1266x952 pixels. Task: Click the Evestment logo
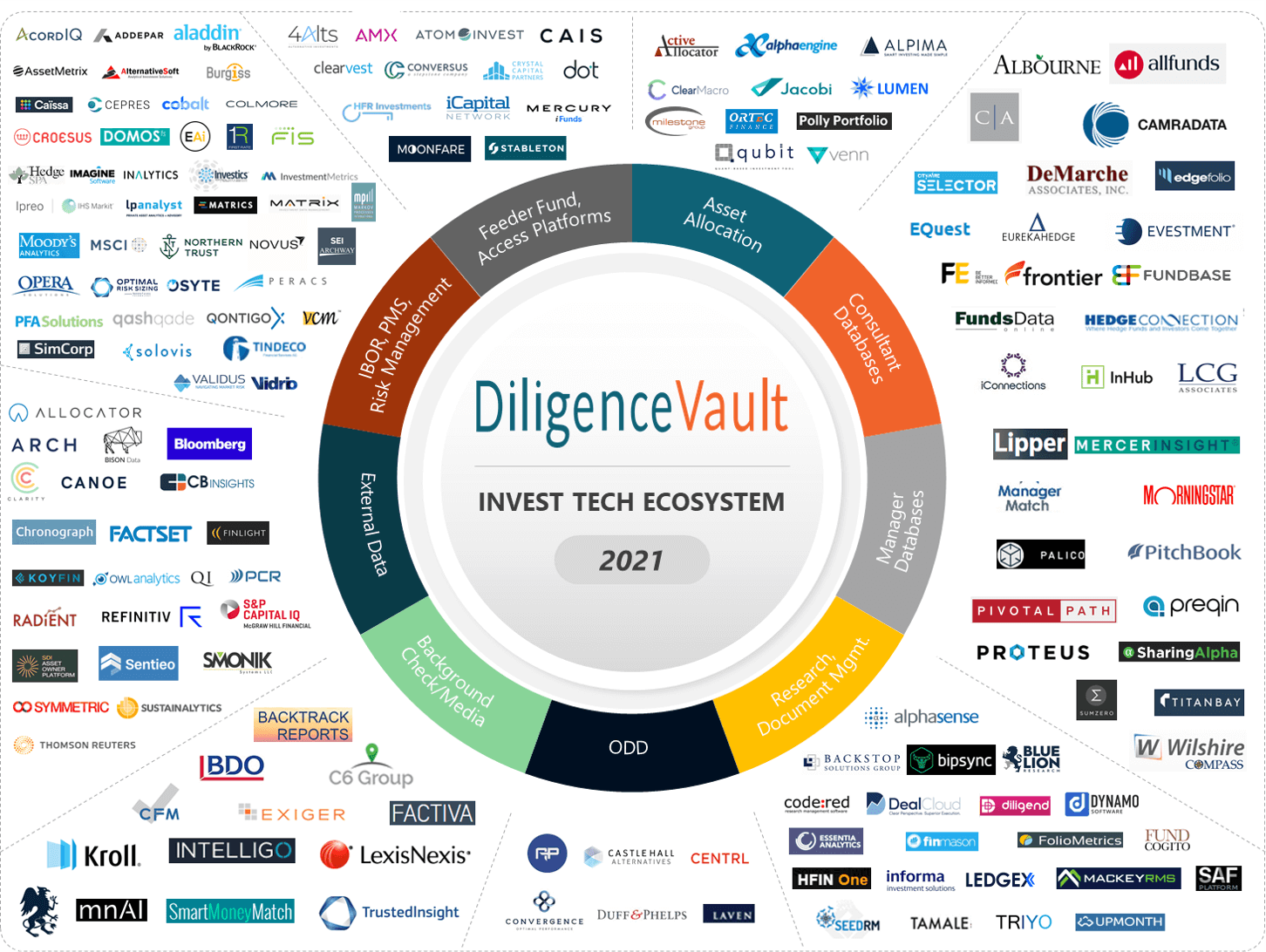pyautogui.click(x=1174, y=231)
